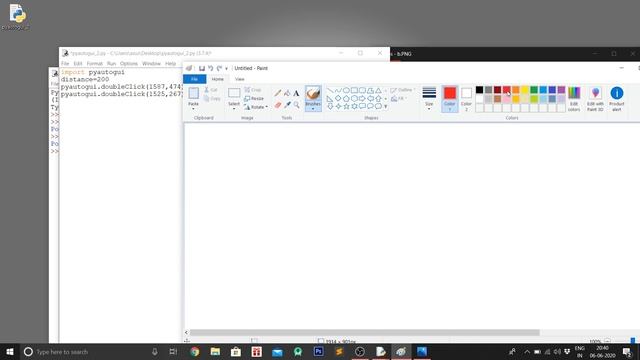Open the shape Outline dropdown

point(402,90)
